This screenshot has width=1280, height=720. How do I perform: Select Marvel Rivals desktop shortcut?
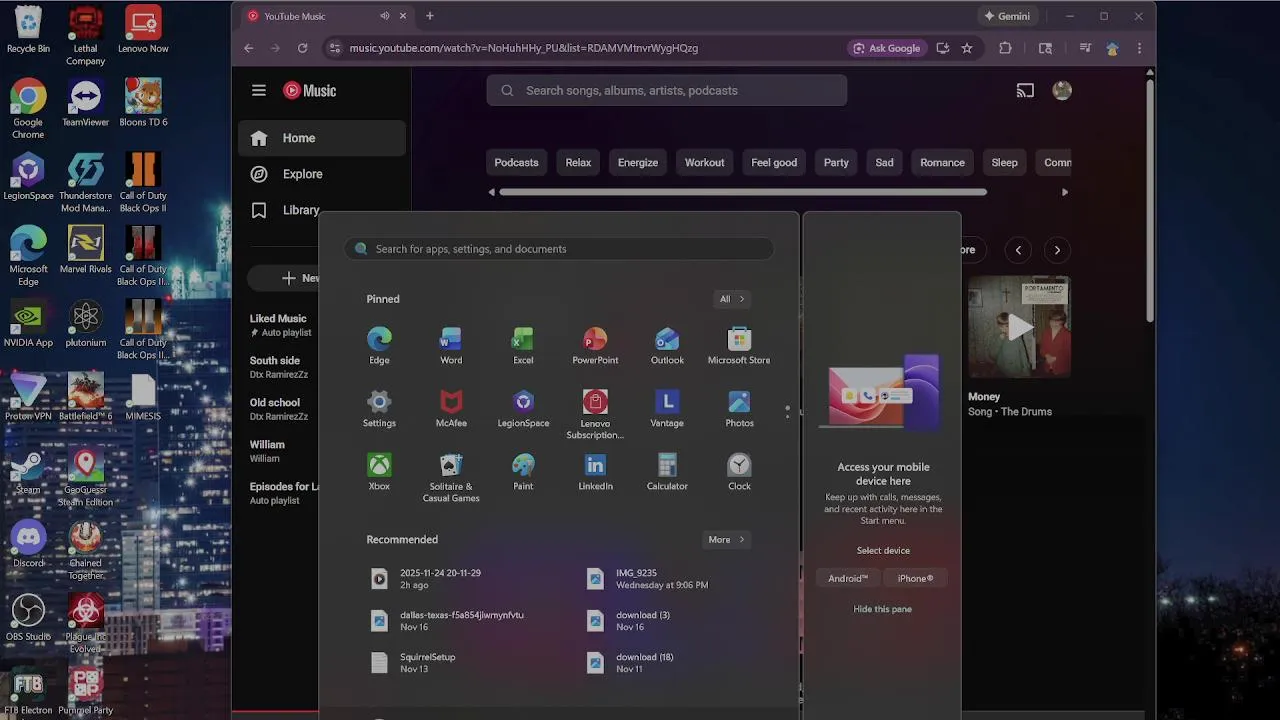(86, 250)
